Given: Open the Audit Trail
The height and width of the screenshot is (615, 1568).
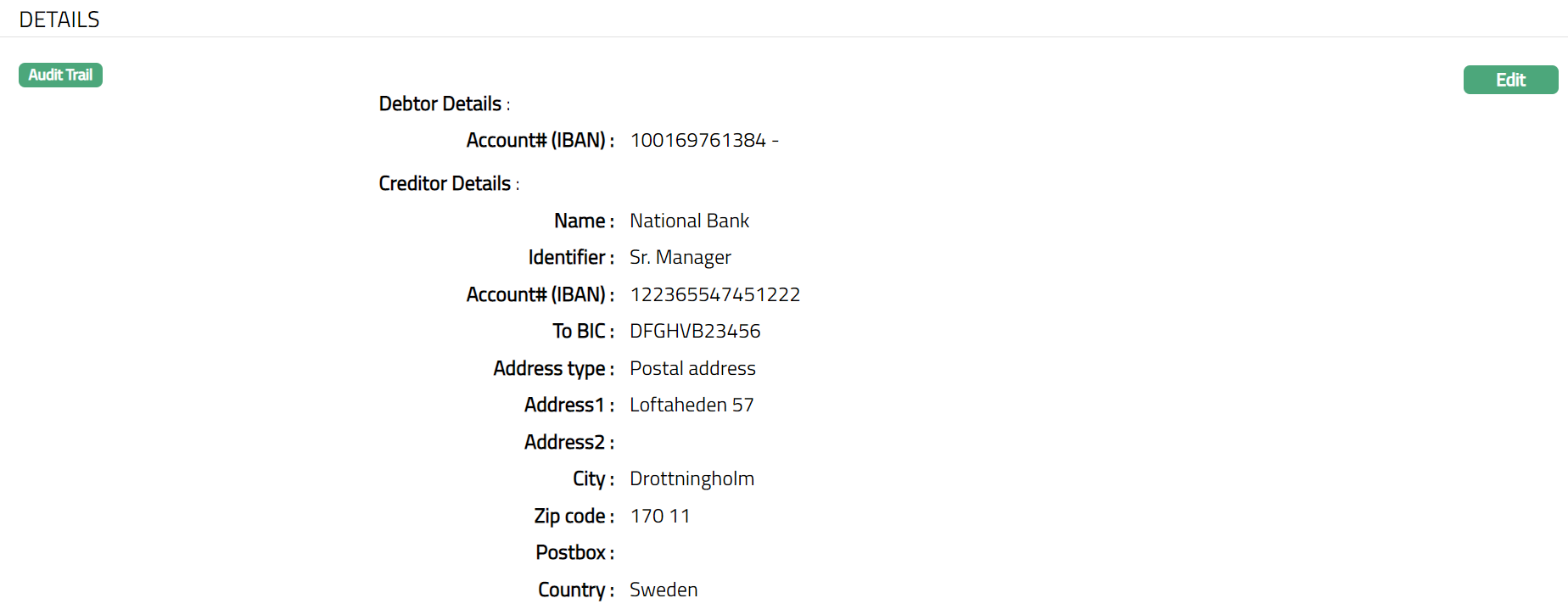Looking at the screenshot, I should point(60,75).
